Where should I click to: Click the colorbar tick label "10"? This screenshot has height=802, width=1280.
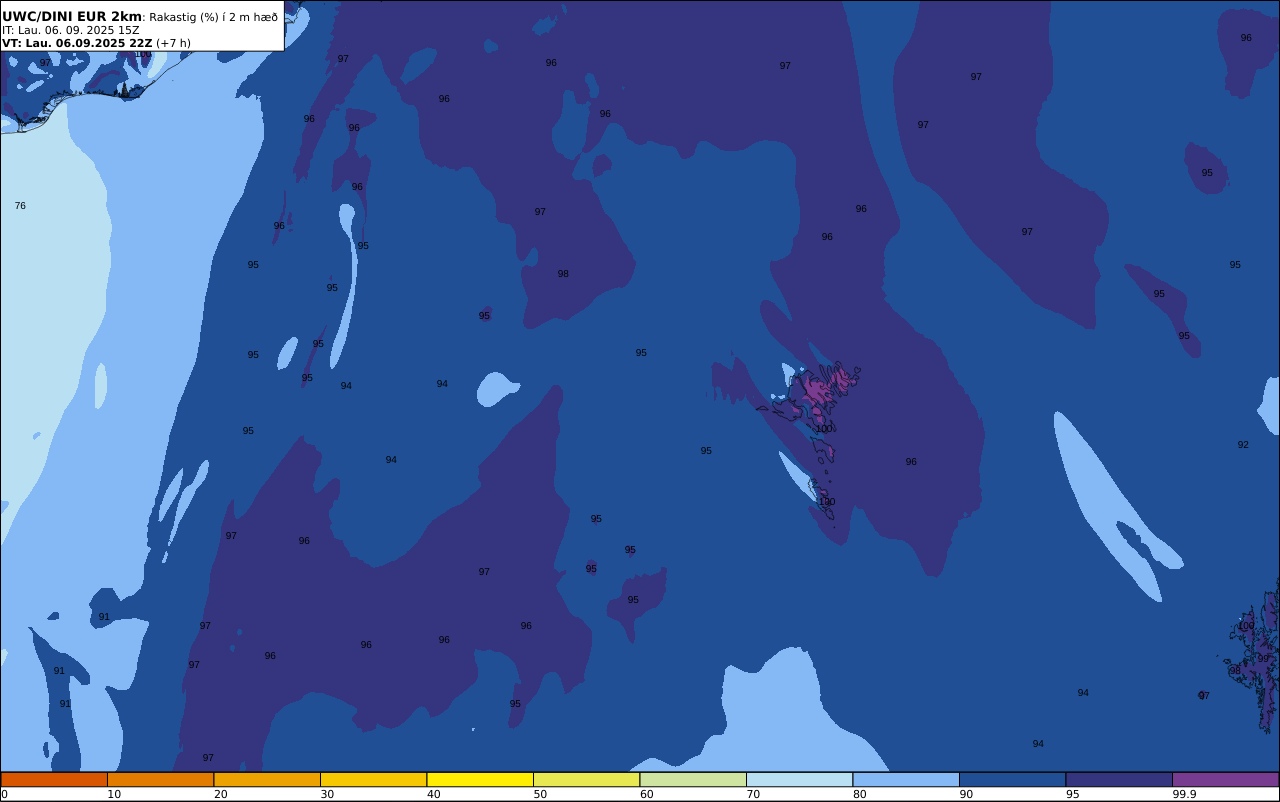tap(114, 794)
